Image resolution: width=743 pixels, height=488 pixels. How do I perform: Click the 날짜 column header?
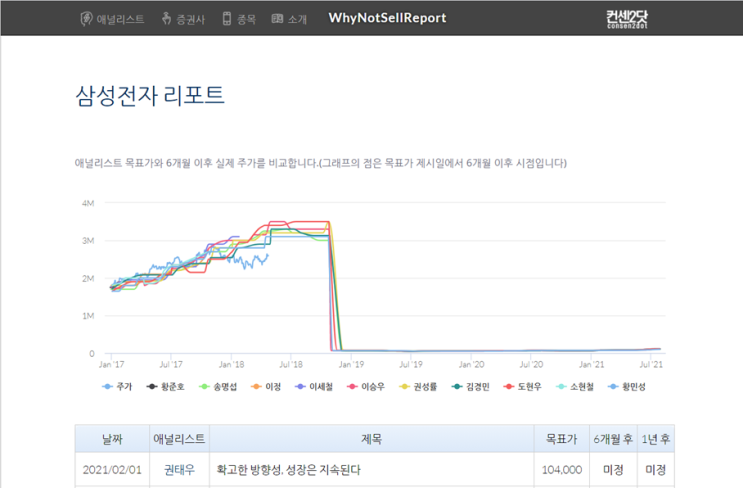pos(112,439)
